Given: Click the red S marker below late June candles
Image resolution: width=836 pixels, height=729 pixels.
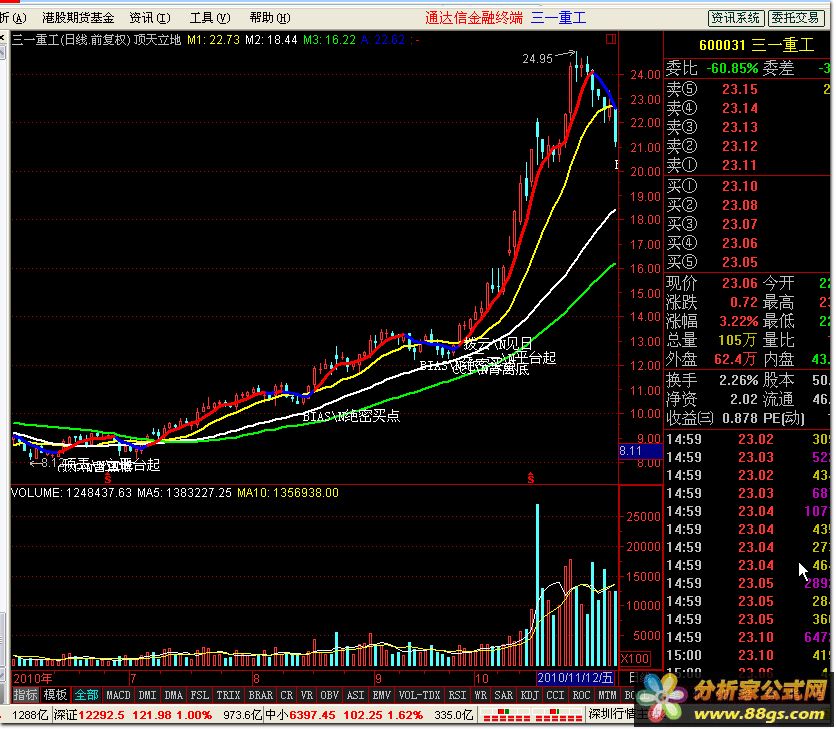Looking at the screenshot, I should point(108,478).
